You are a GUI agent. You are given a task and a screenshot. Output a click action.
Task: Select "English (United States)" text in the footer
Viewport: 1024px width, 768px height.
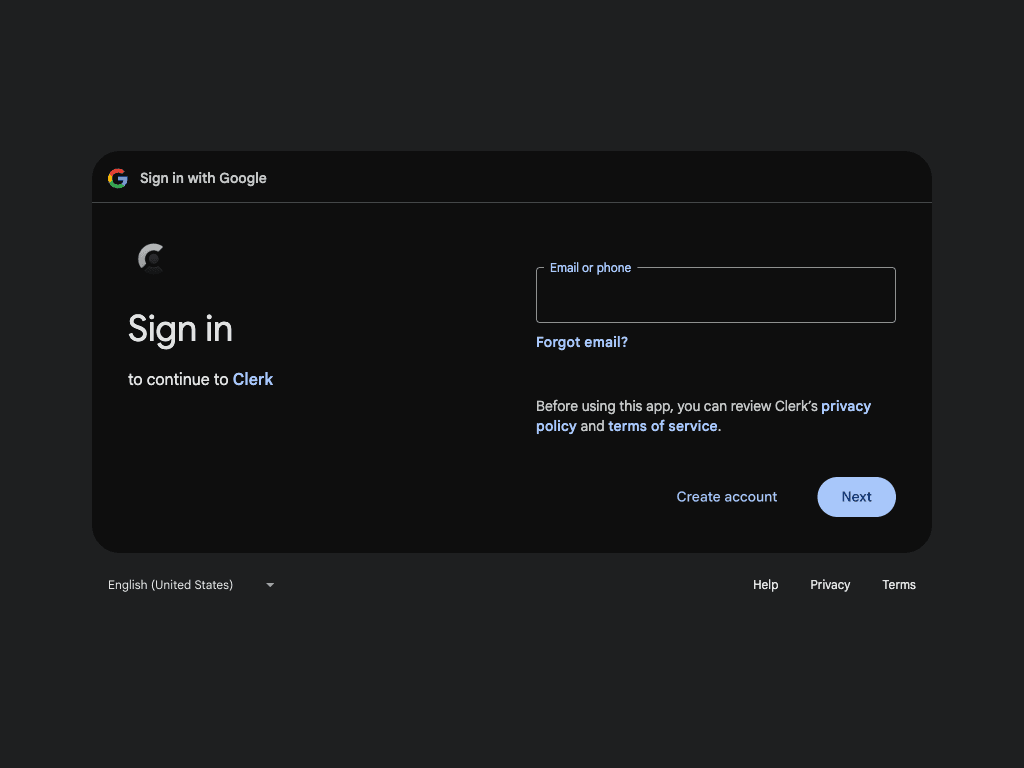tap(170, 585)
